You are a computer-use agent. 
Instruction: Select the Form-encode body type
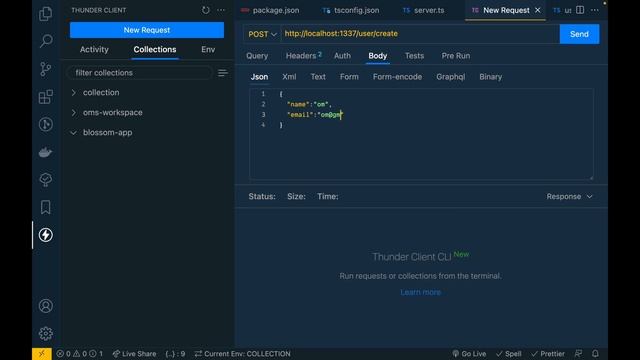coord(397,77)
